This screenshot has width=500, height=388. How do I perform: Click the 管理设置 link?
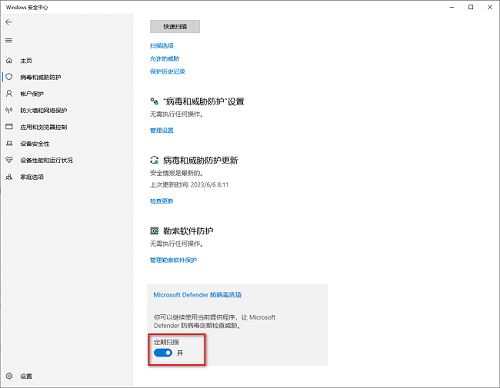162,130
